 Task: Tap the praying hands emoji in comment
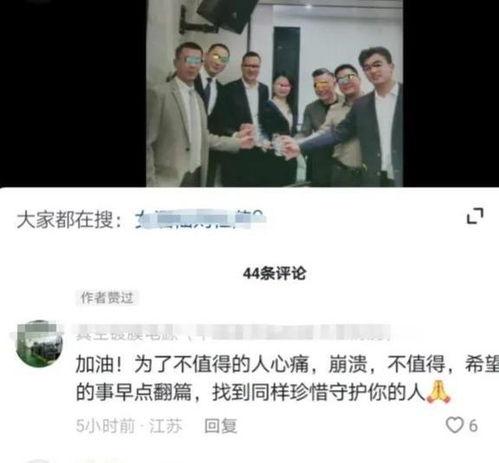439,392
